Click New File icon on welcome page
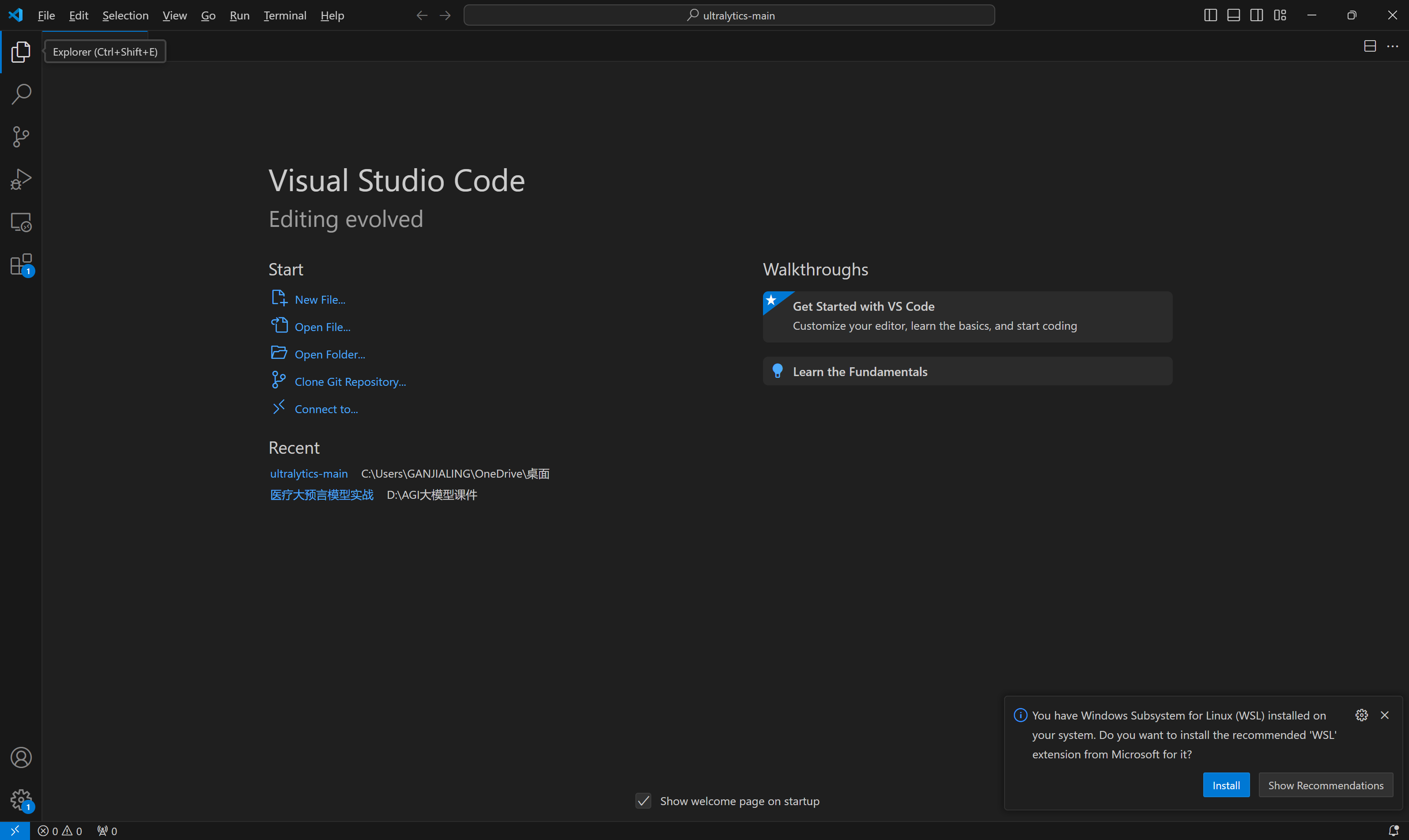Viewport: 1409px width, 840px height. click(x=279, y=298)
